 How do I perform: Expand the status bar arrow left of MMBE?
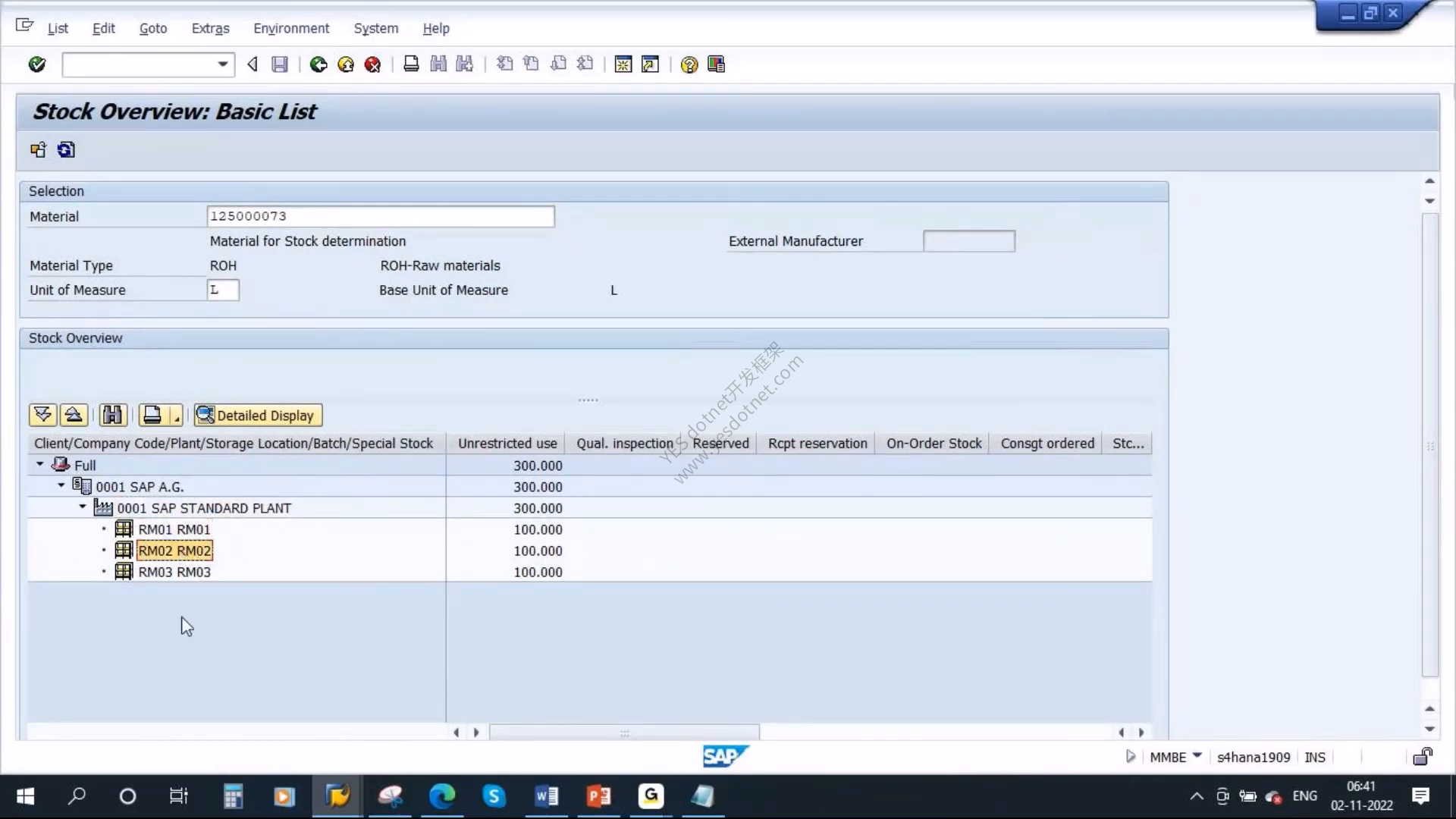1130,756
